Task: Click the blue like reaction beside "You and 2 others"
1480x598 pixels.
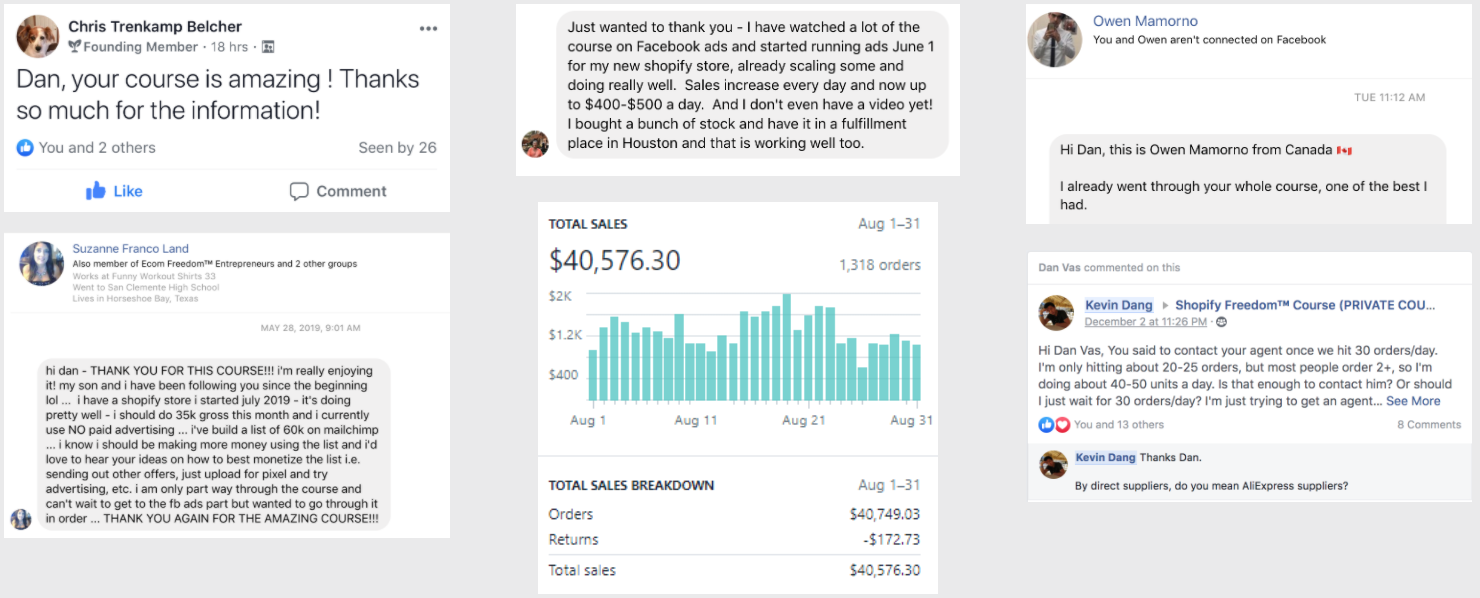Action: [x=25, y=148]
